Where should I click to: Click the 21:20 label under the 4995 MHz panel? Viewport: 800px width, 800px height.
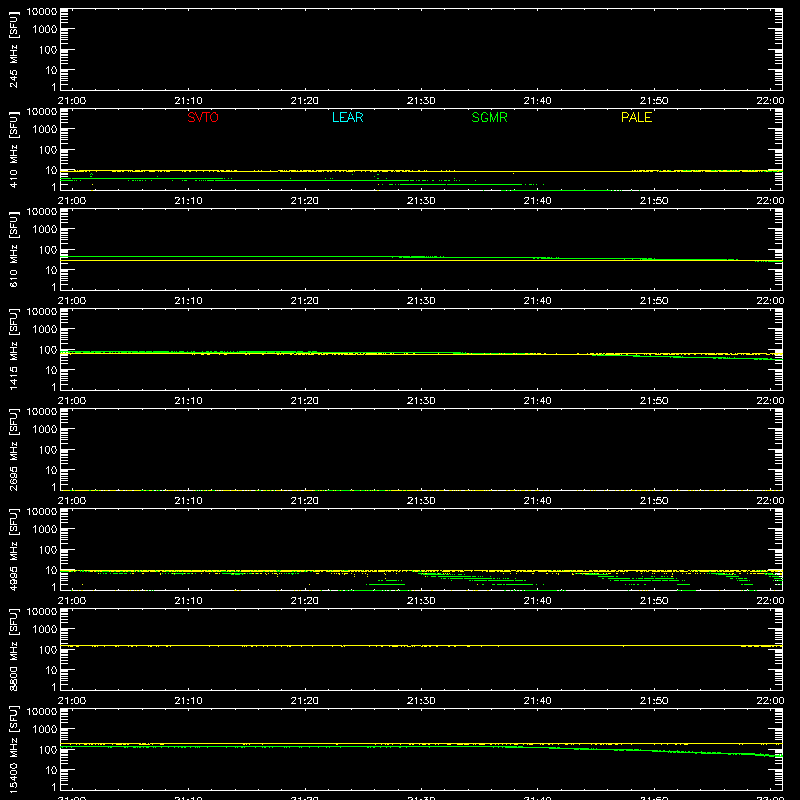click(305, 601)
